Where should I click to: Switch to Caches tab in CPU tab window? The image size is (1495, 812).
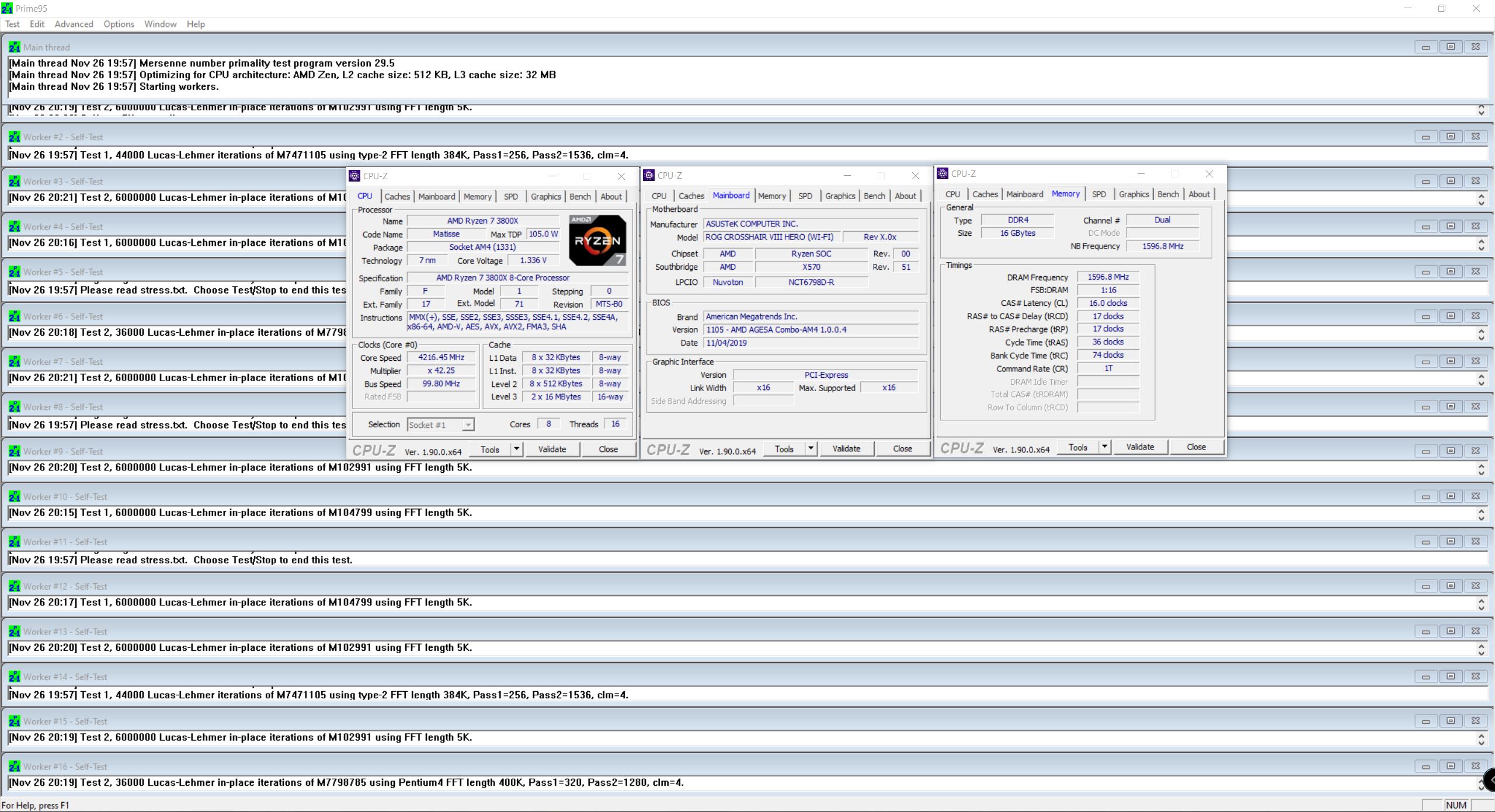tap(397, 196)
